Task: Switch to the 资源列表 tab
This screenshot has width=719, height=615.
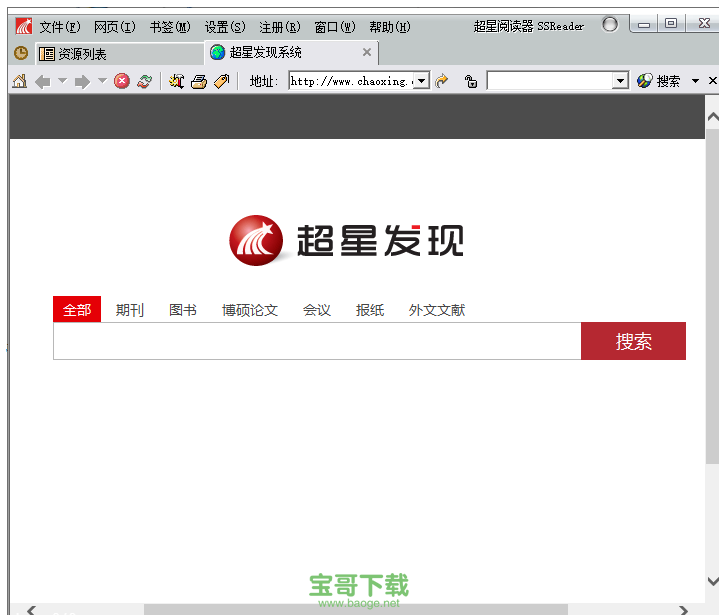Action: pos(82,54)
